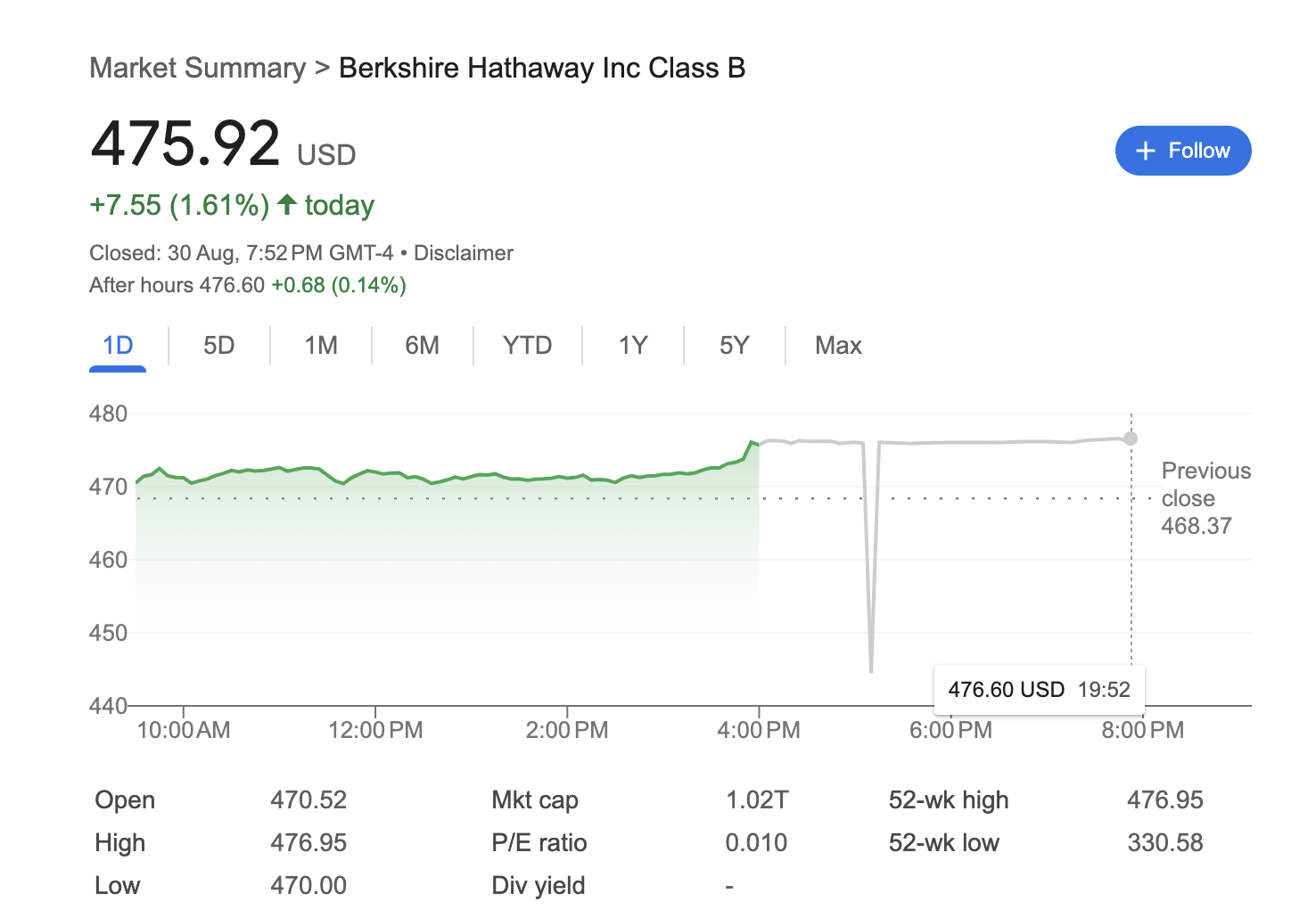
Task: Click the green intraday line at 12:00 PM
Action: (375, 471)
